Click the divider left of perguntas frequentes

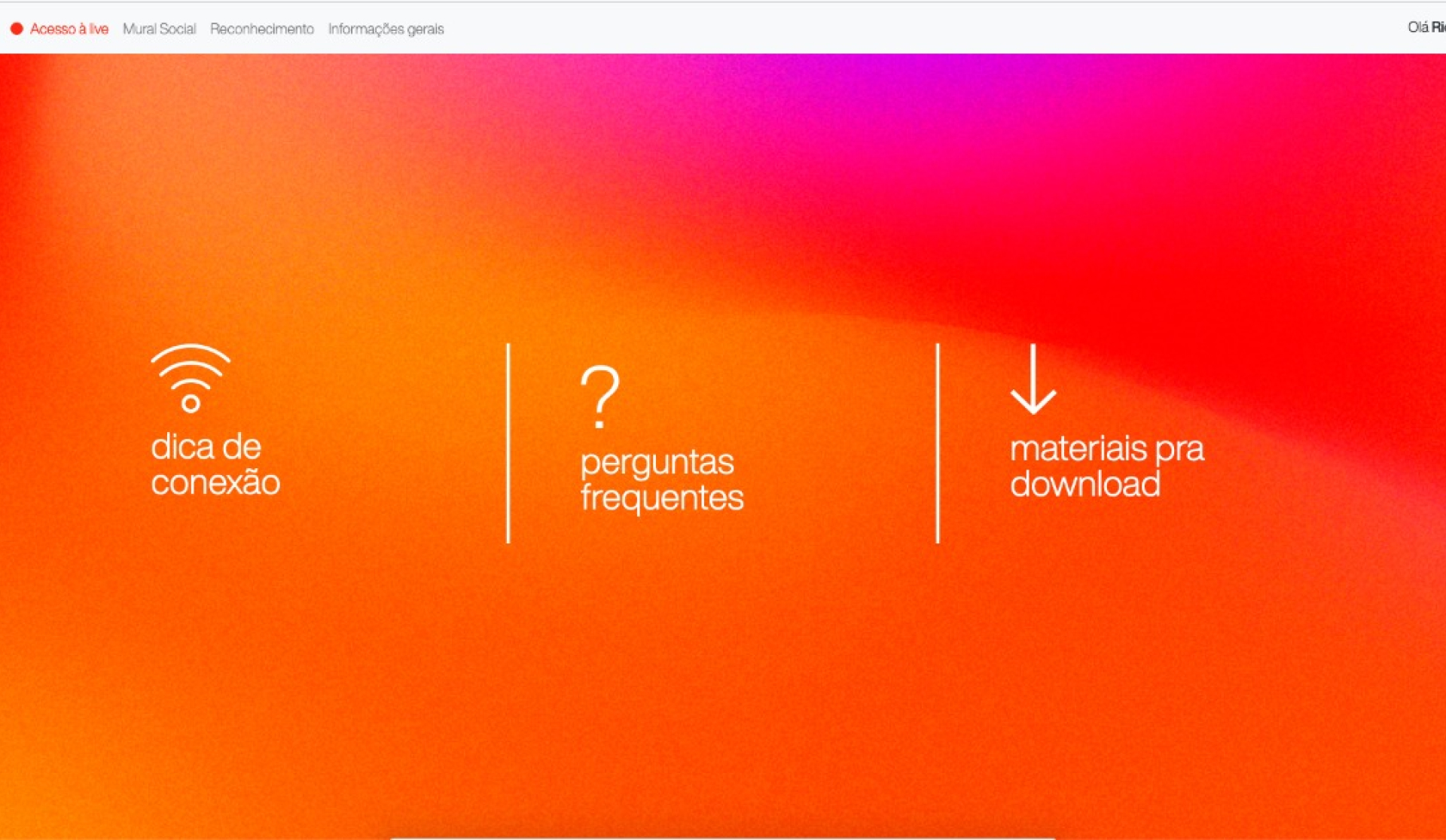508,443
